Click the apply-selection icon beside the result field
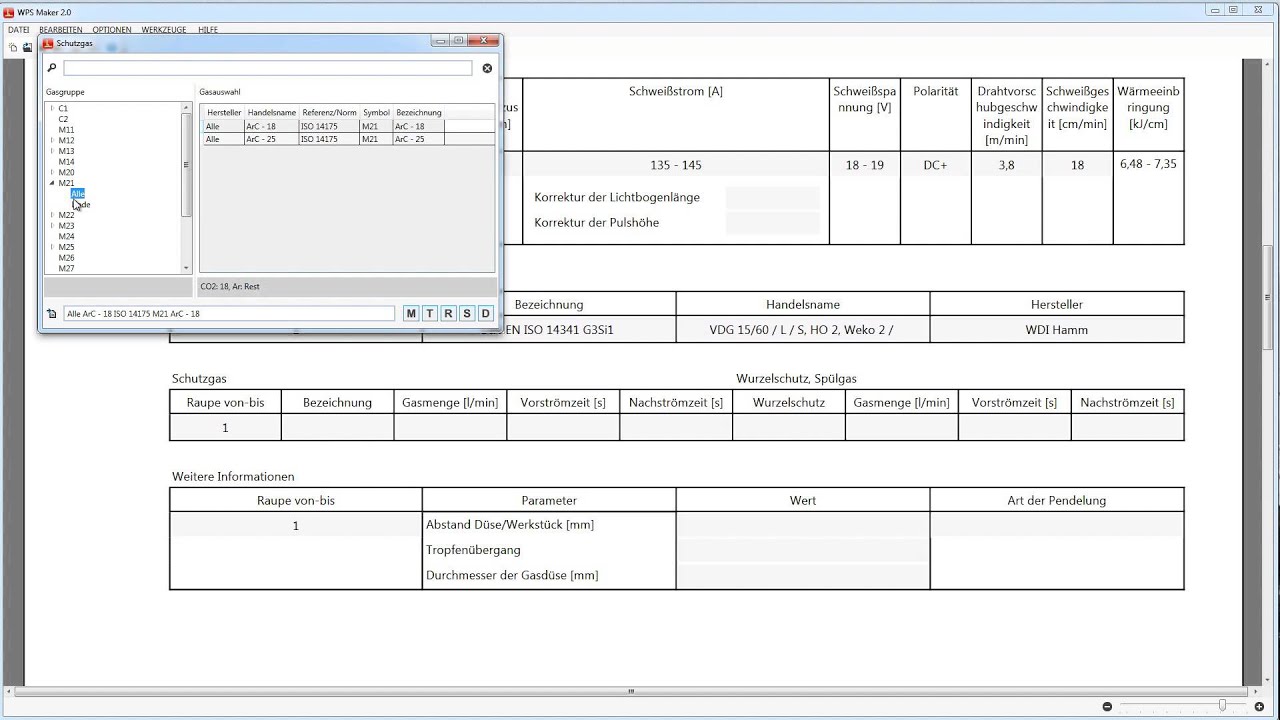Screen dimensions: 1280x720 pos(52,314)
